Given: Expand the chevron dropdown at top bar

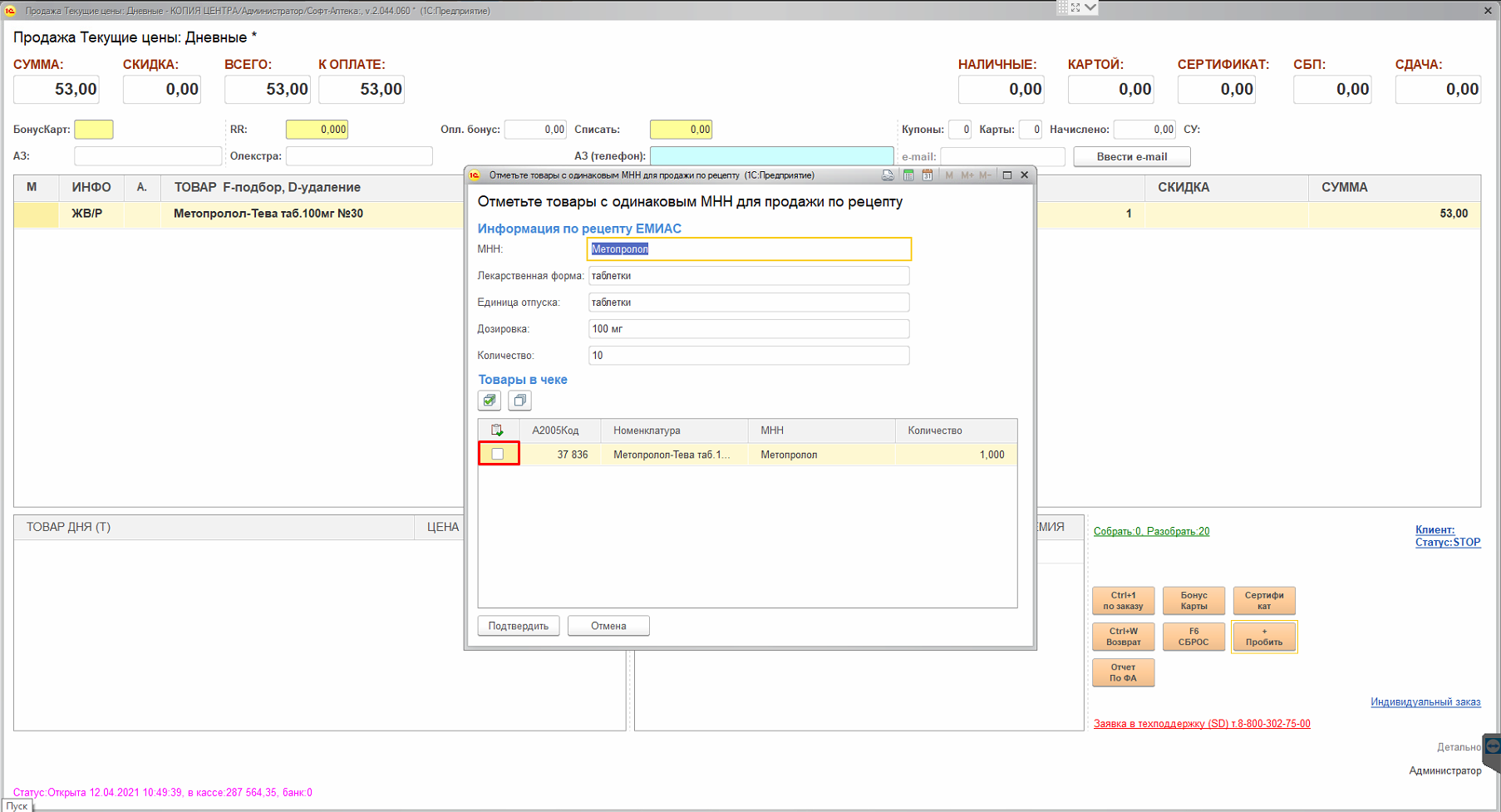Looking at the screenshot, I should [x=1090, y=7].
